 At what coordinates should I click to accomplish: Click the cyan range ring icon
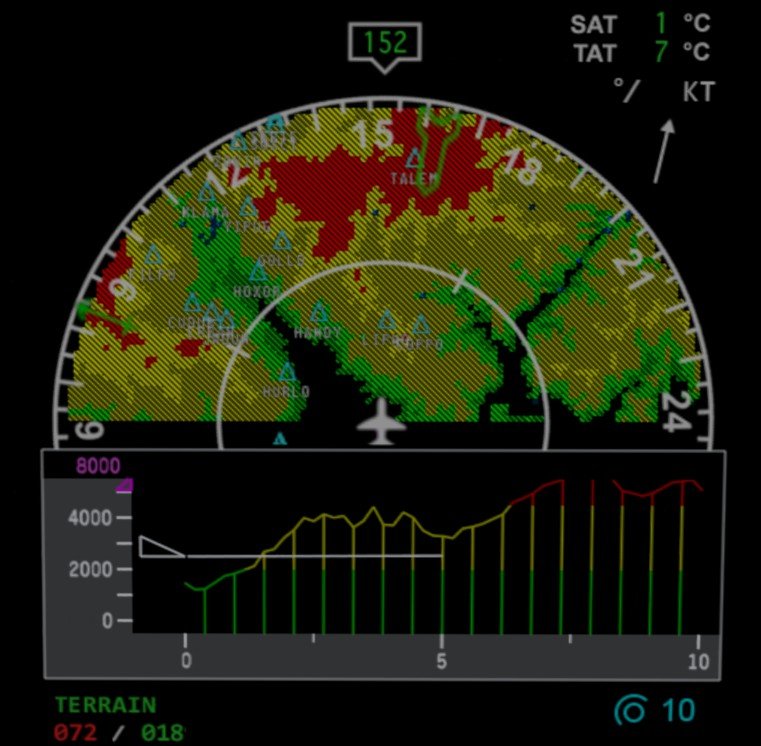[631, 710]
